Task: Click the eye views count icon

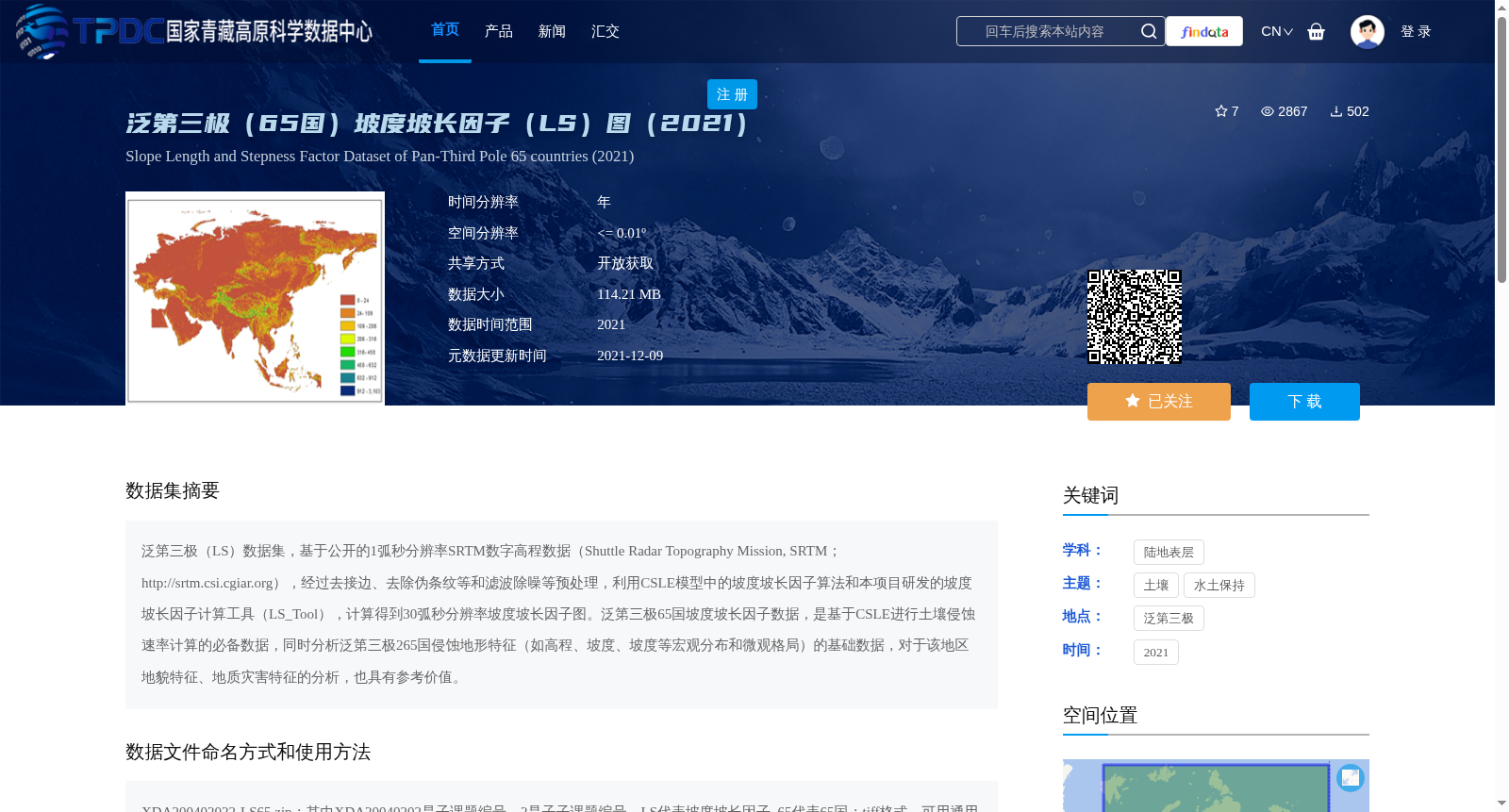Action: click(1268, 111)
